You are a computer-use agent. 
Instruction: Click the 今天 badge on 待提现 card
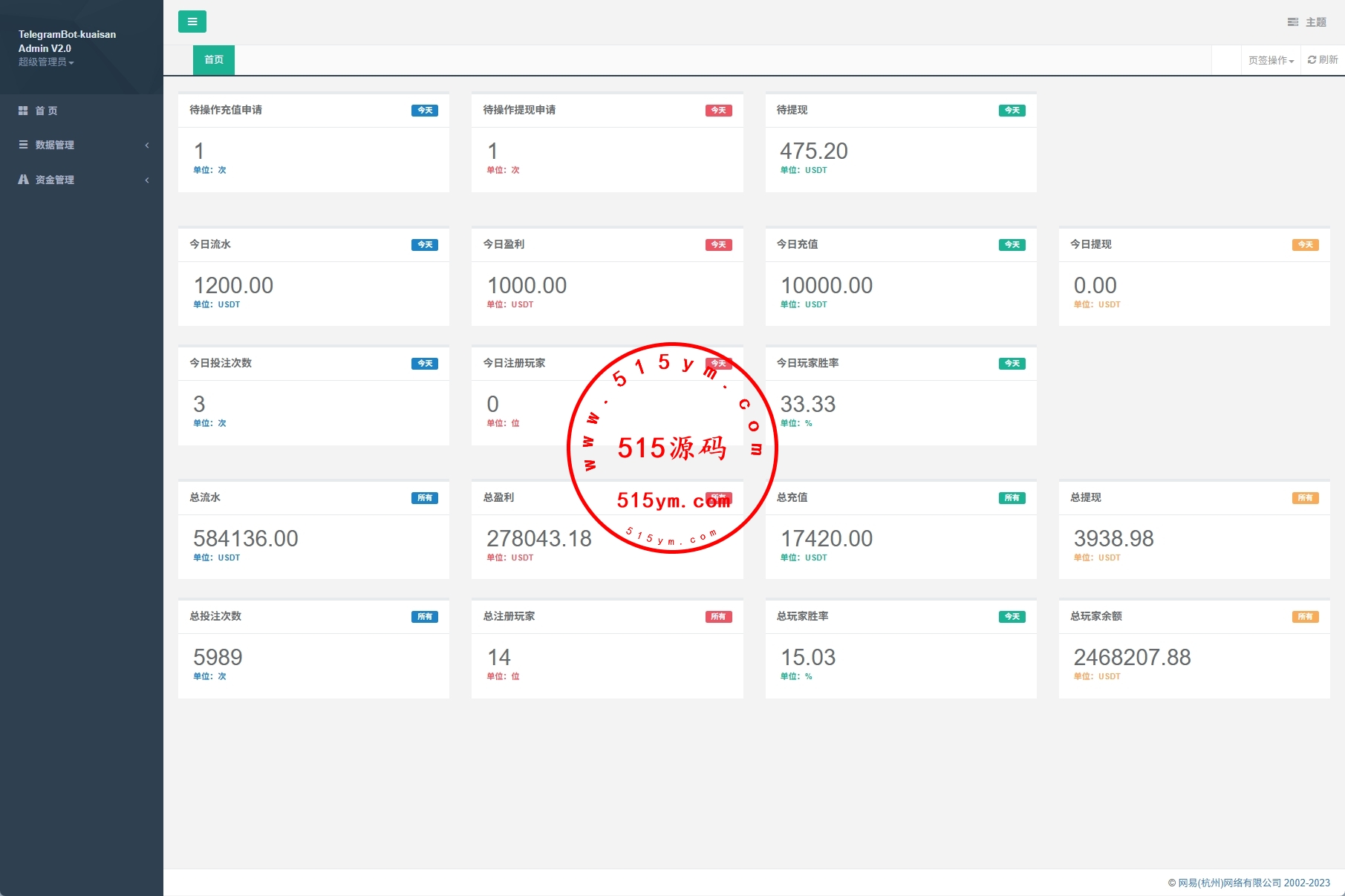pyautogui.click(x=1012, y=111)
